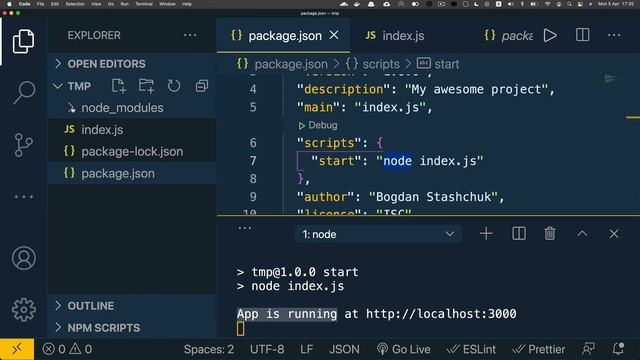The height and width of the screenshot is (360, 640).
Task: Click the ESLint status bar item
Action: pyautogui.click(x=471, y=349)
